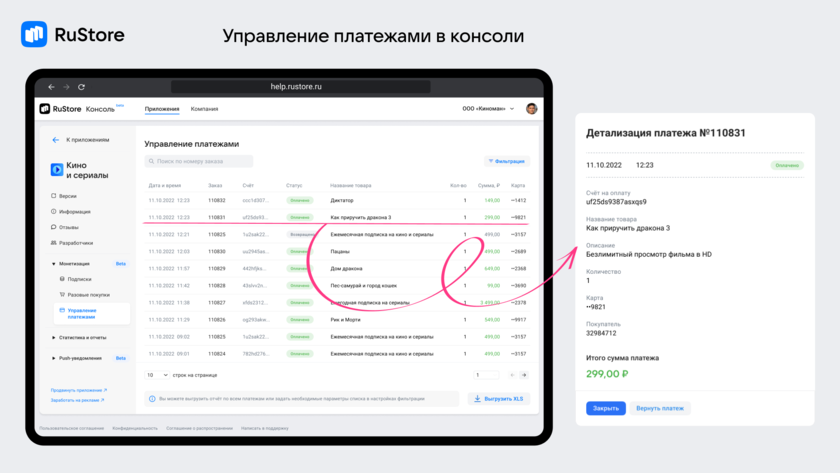Switch to the Компания tab
840x473 pixels.
click(204, 109)
